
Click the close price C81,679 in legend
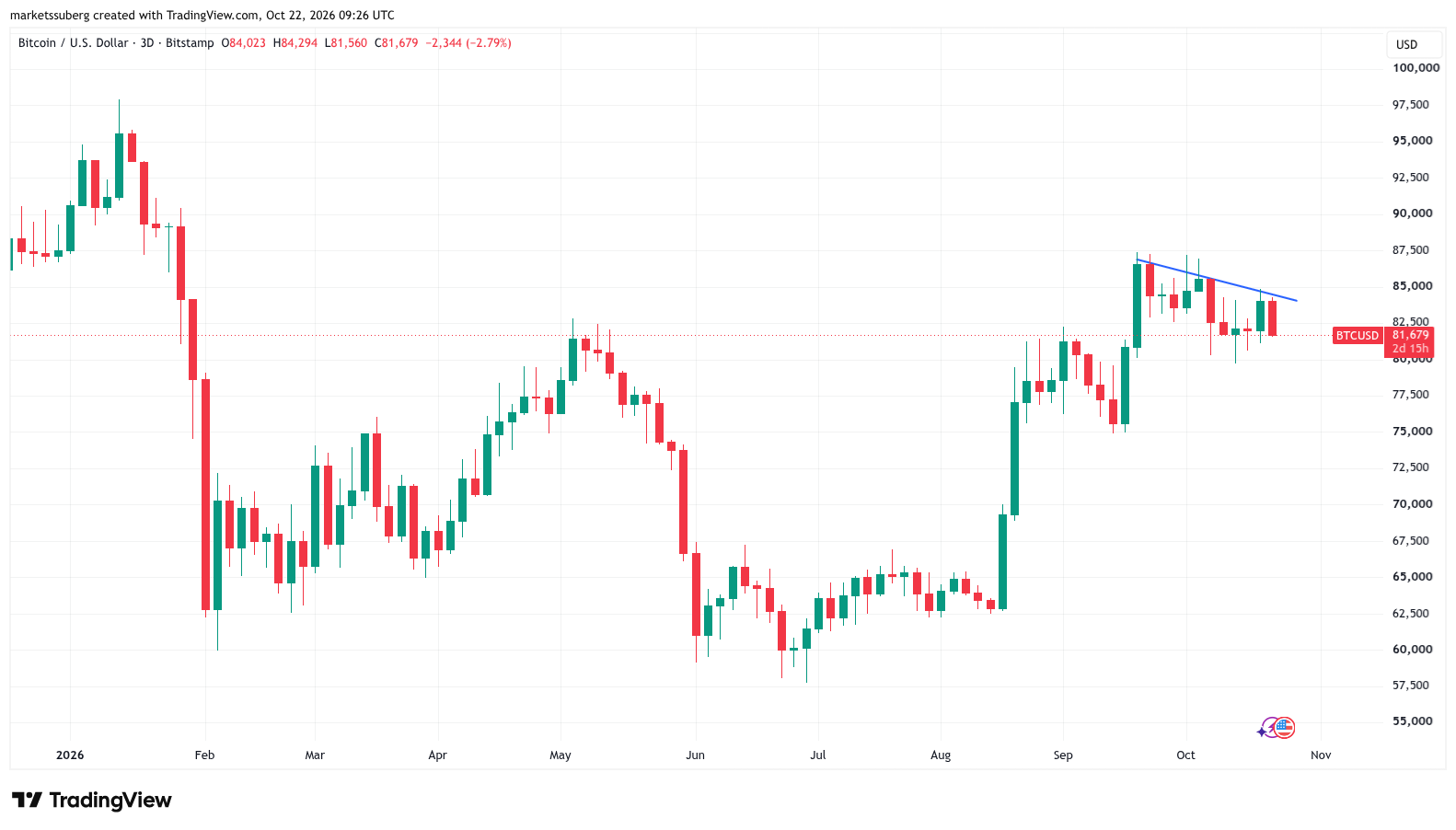[397, 43]
